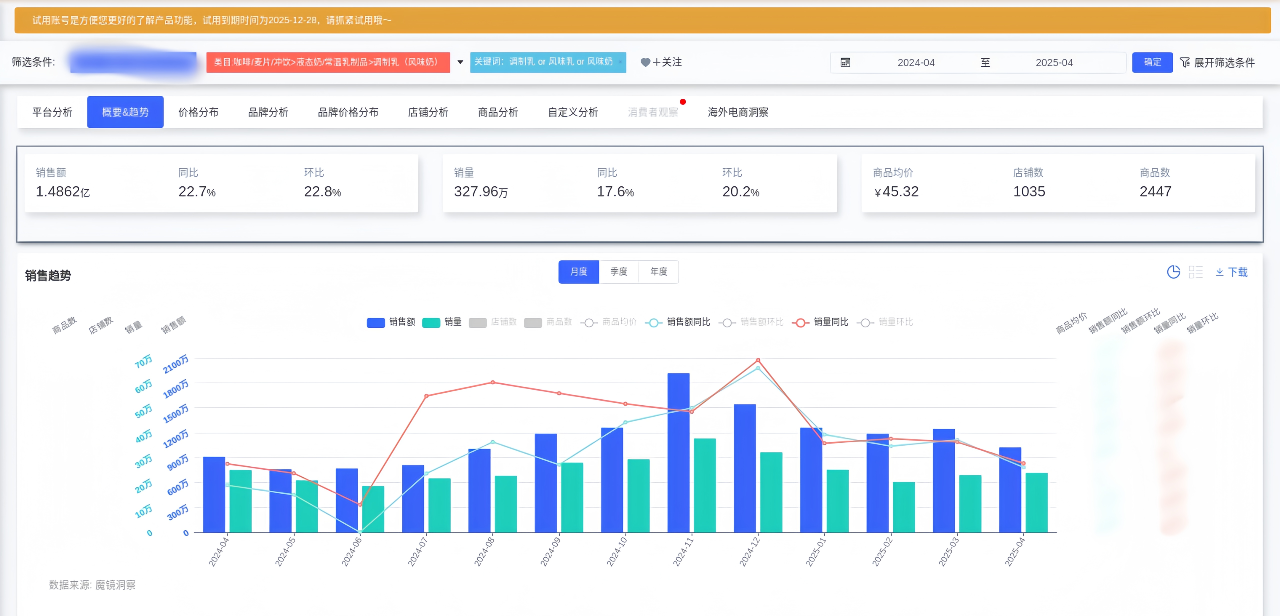Click the +关注 follow button
Screen dimensions: 1280x616
[x=661, y=62]
